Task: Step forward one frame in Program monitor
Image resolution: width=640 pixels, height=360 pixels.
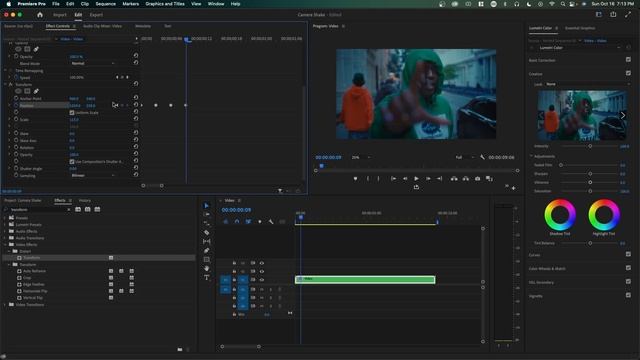Action: click(428, 179)
